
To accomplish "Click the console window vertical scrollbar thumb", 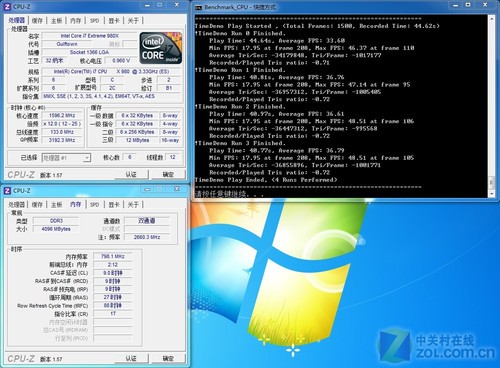I will (491, 182).
